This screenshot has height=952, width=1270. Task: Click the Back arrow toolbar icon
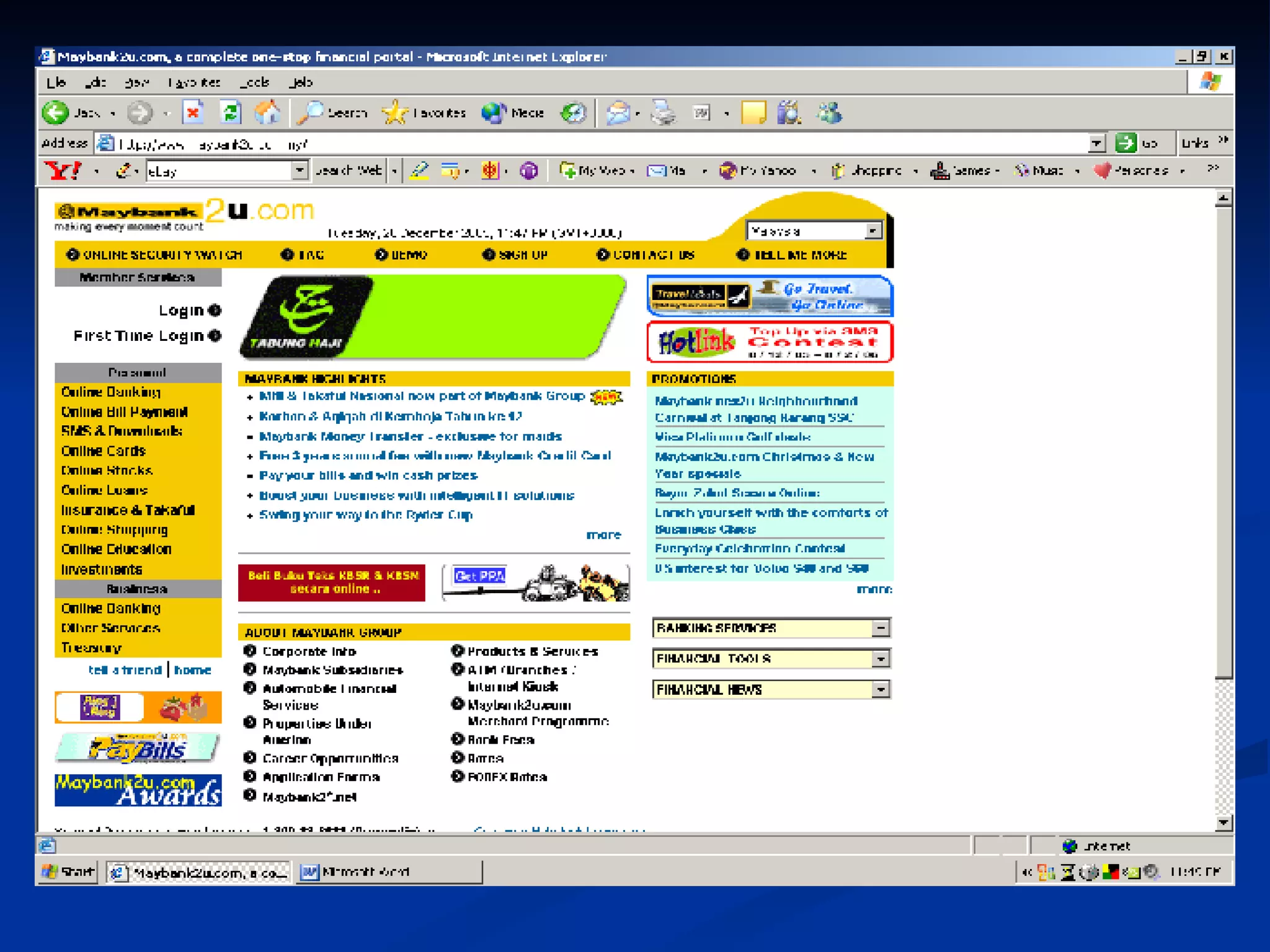[x=56, y=113]
